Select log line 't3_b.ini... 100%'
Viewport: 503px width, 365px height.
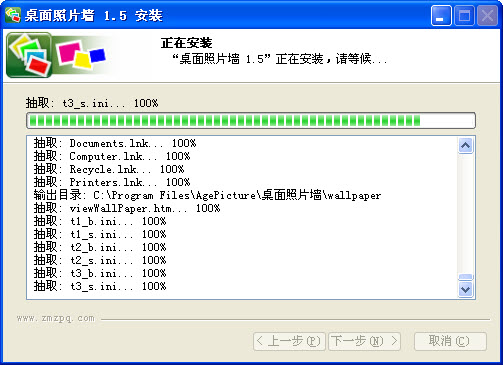[x=100, y=273]
